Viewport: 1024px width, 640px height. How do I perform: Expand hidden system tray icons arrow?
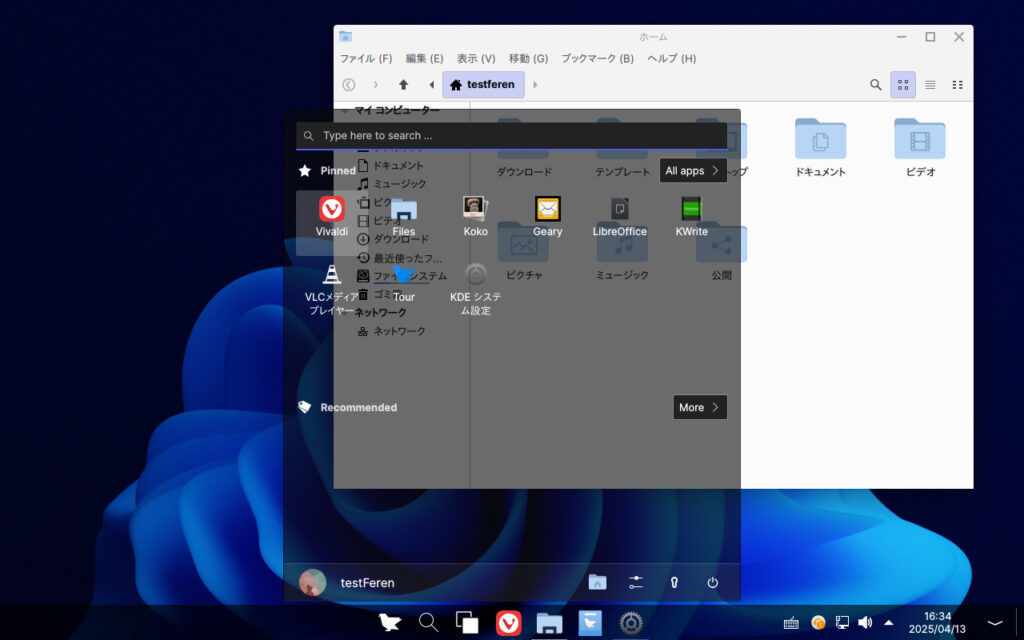[888, 623]
